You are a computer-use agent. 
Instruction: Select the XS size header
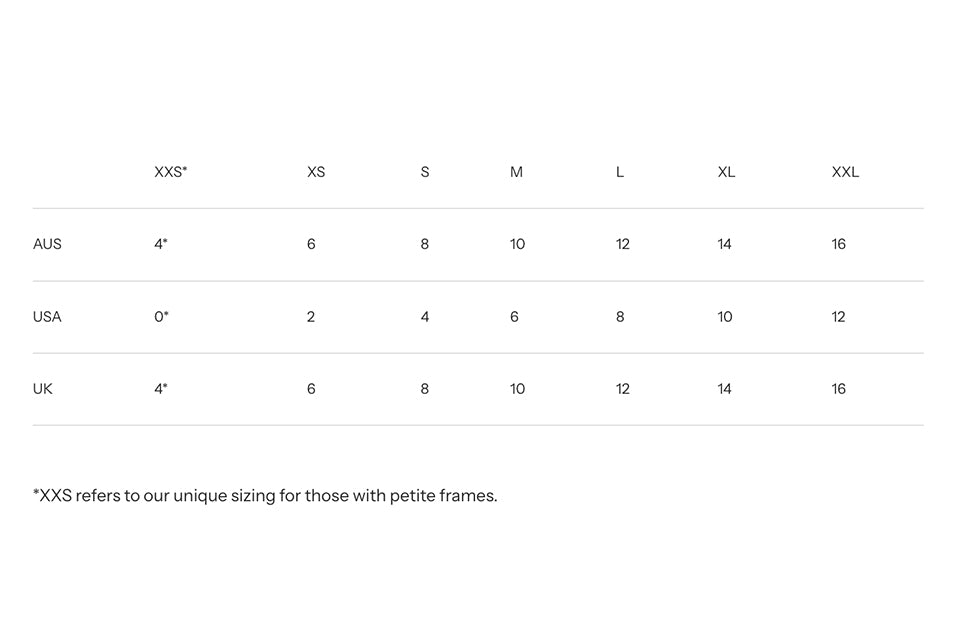[x=316, y=172]
